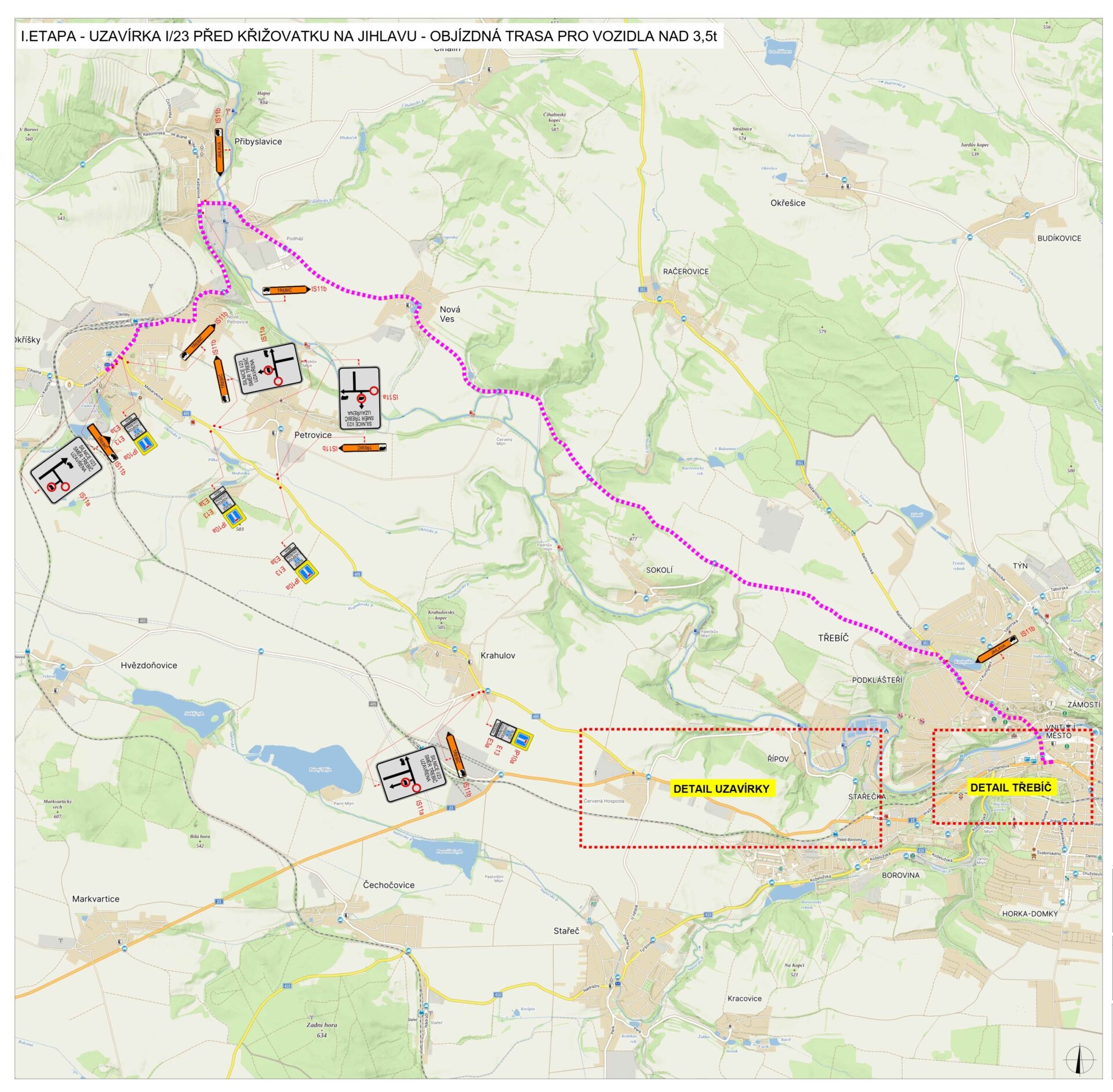1113x1092 pixels.
Task: Select the DETAIL UZAVÍRKY yellow label
Action: (x=721, y=789)
